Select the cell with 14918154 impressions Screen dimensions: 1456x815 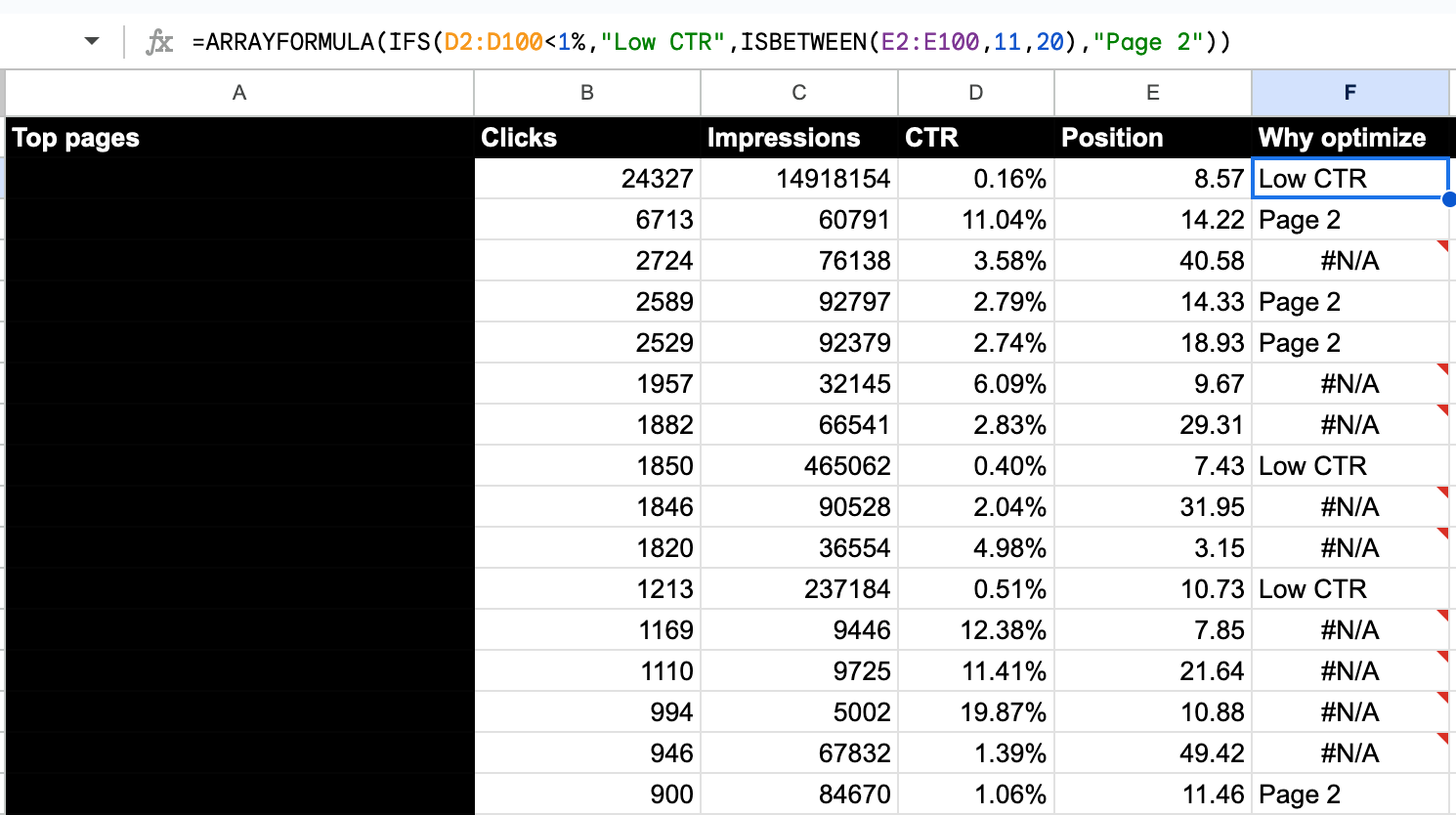click(798, 178)
